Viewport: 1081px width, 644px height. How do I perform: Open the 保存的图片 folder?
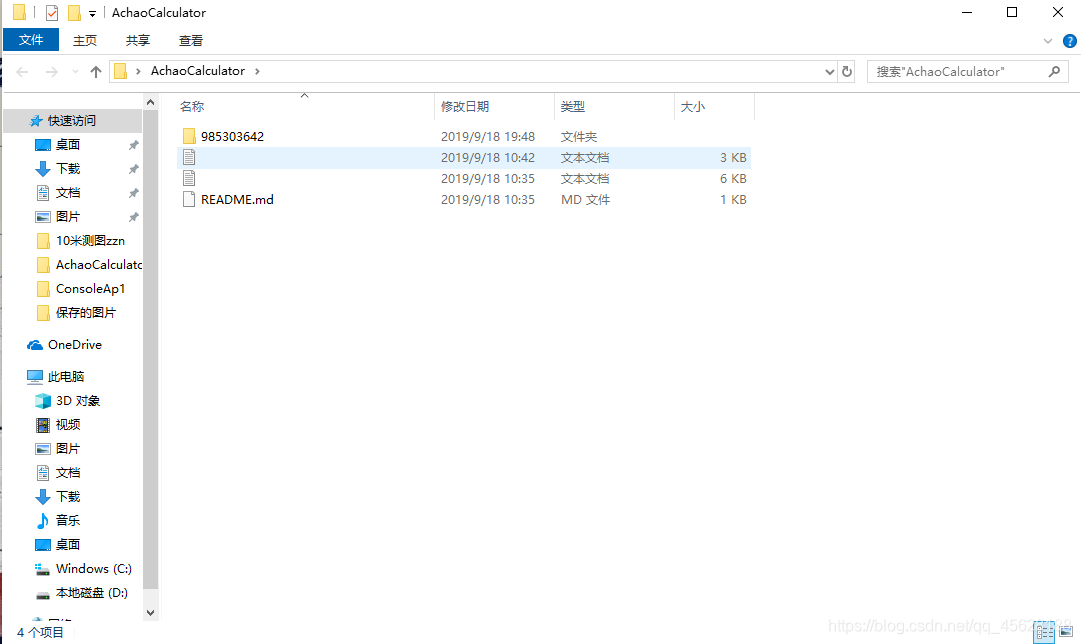[85, 313]
